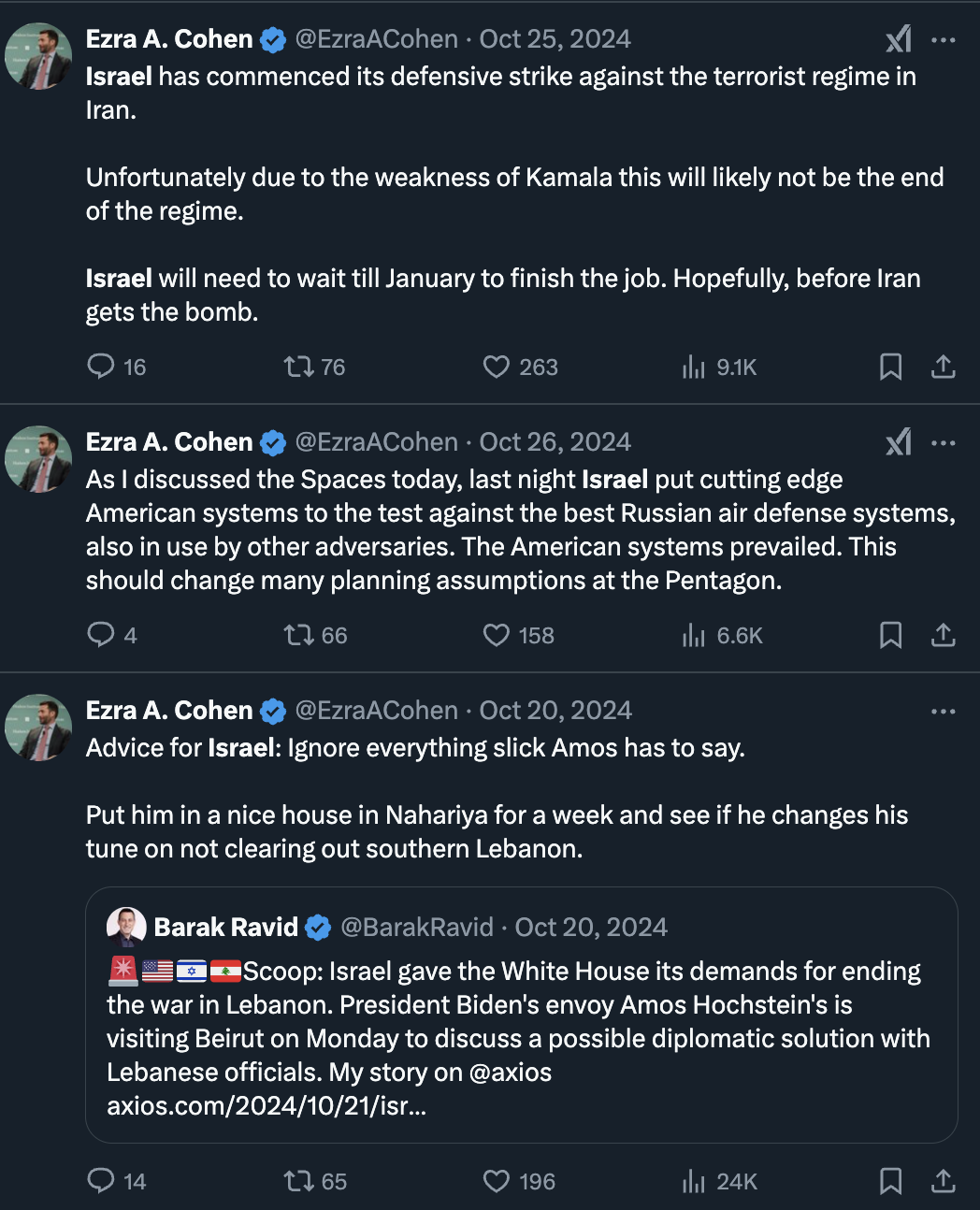
Task: Like the Oct 25 post with 263 likes
Action: point(497,367)
